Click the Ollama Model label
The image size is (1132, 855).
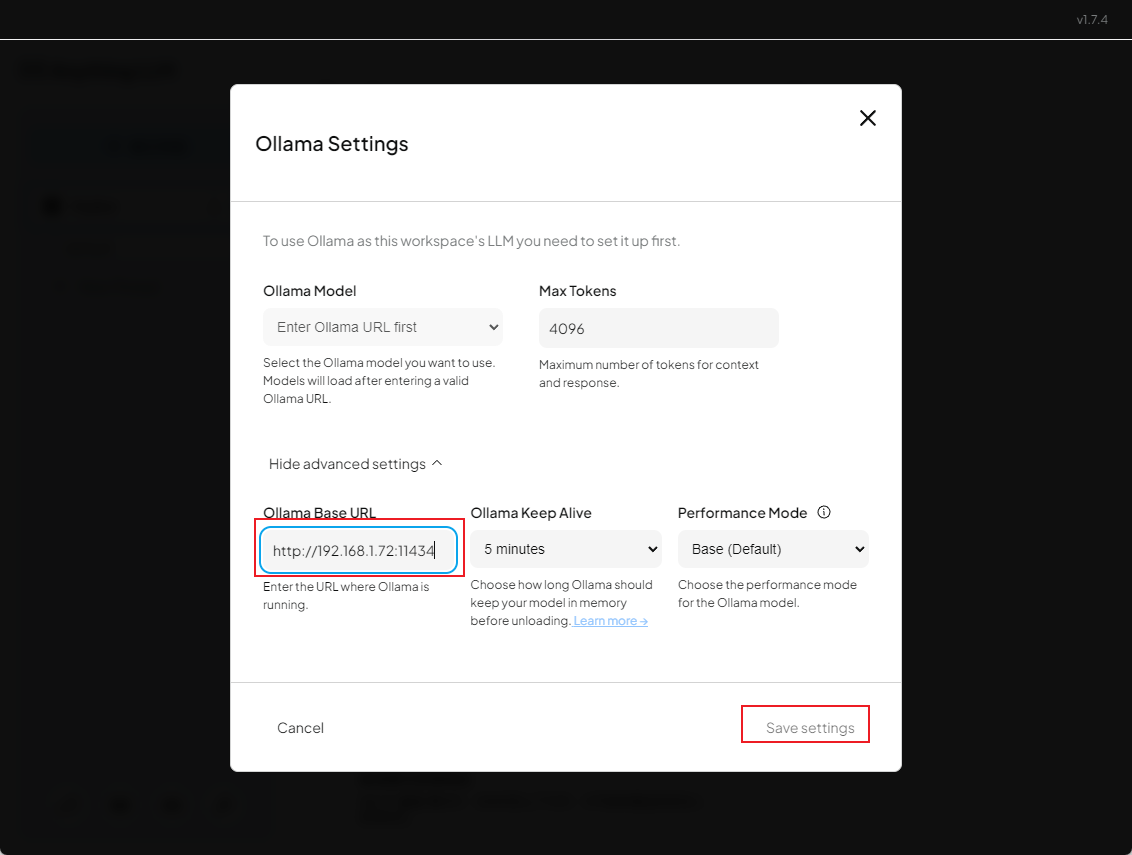[310, 291]
